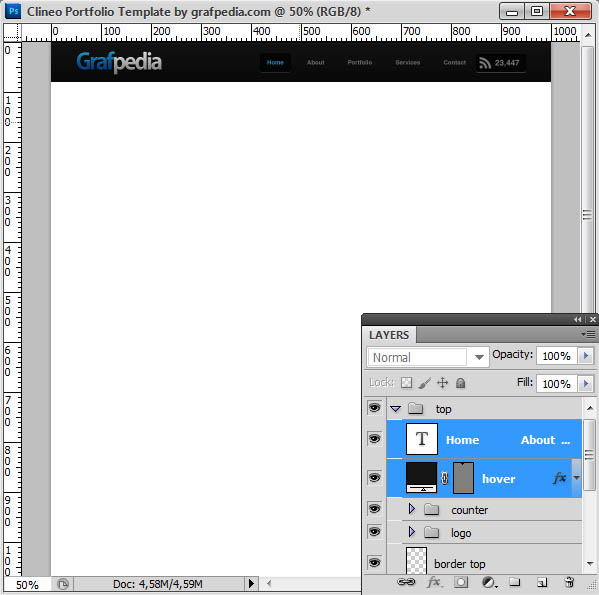599x595 pixels.
Task: Select the border top layer name
Action: [x=460, y=564]
